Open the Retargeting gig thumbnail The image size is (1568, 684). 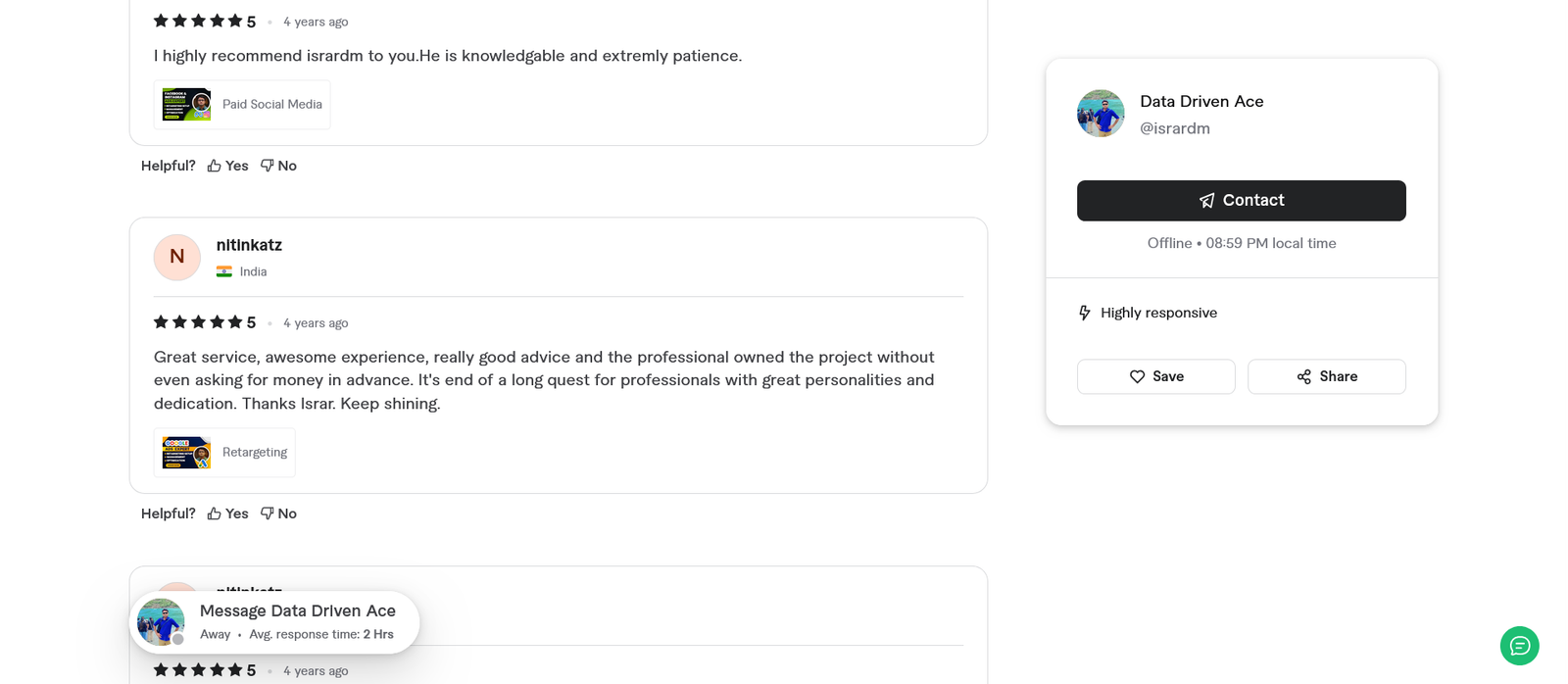tap(185, 452)
